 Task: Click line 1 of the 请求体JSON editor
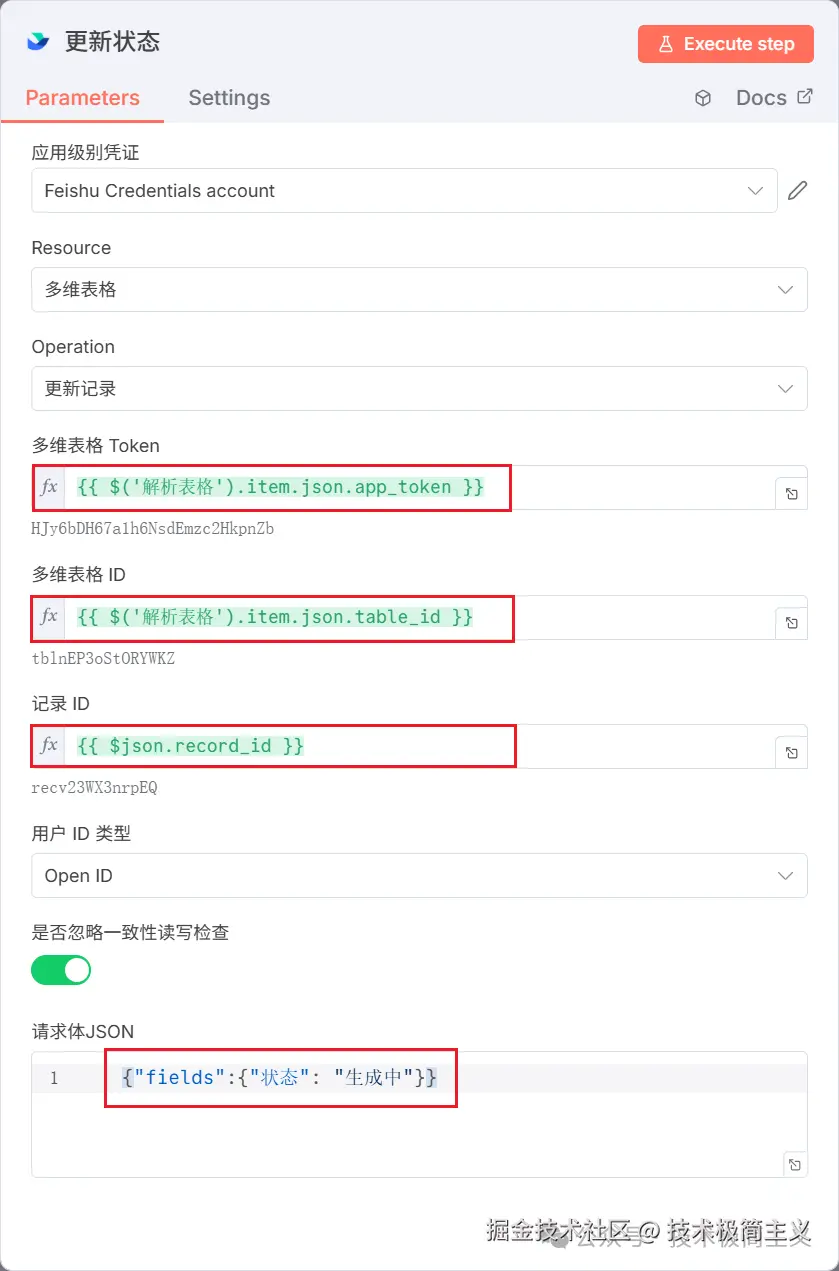280,1078
